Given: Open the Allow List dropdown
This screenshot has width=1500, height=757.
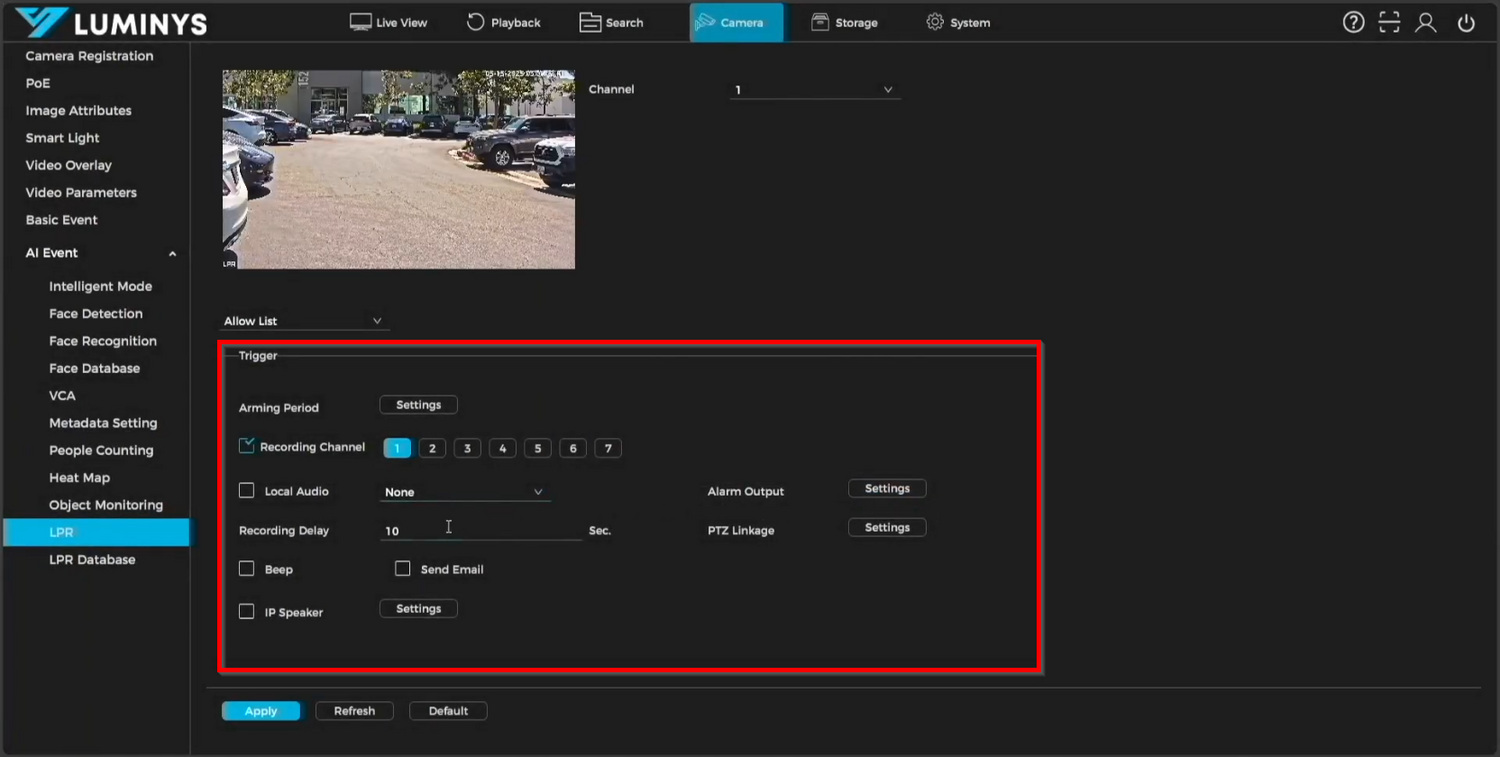Looking at the screenshot, I should 303,320.
